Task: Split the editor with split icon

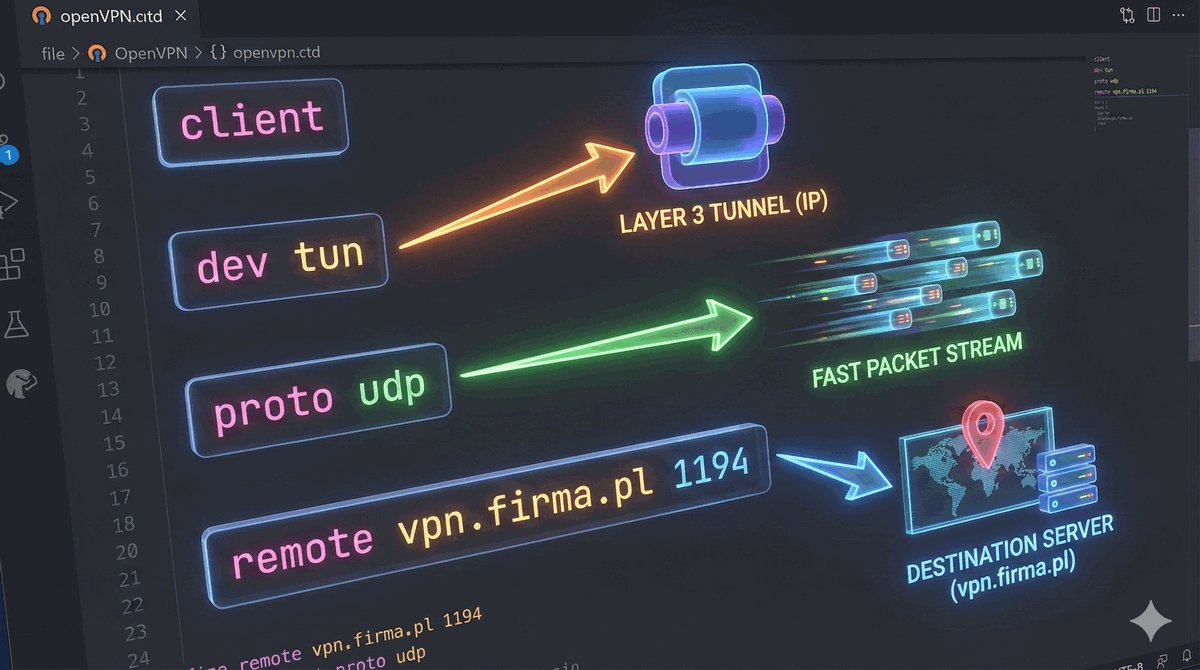Action: 1153,15
